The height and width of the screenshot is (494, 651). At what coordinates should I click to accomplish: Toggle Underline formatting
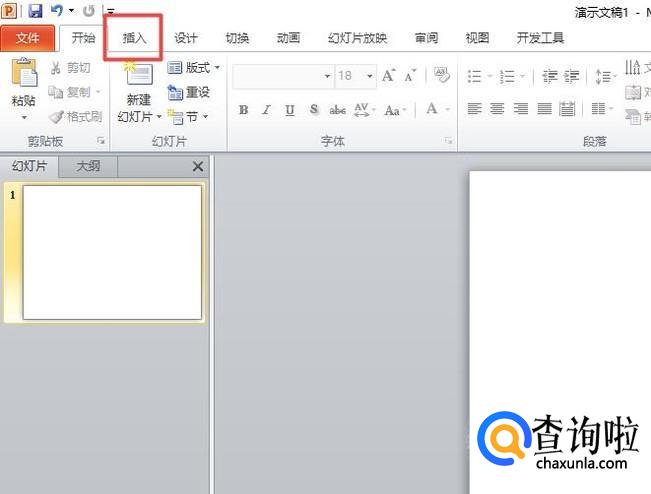click(x=290, y=110)
